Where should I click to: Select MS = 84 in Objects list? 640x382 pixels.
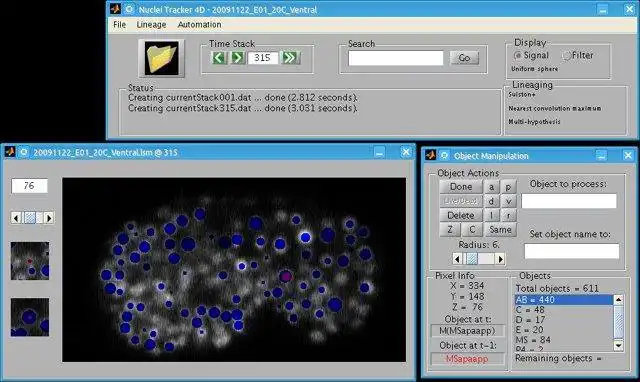564,340
